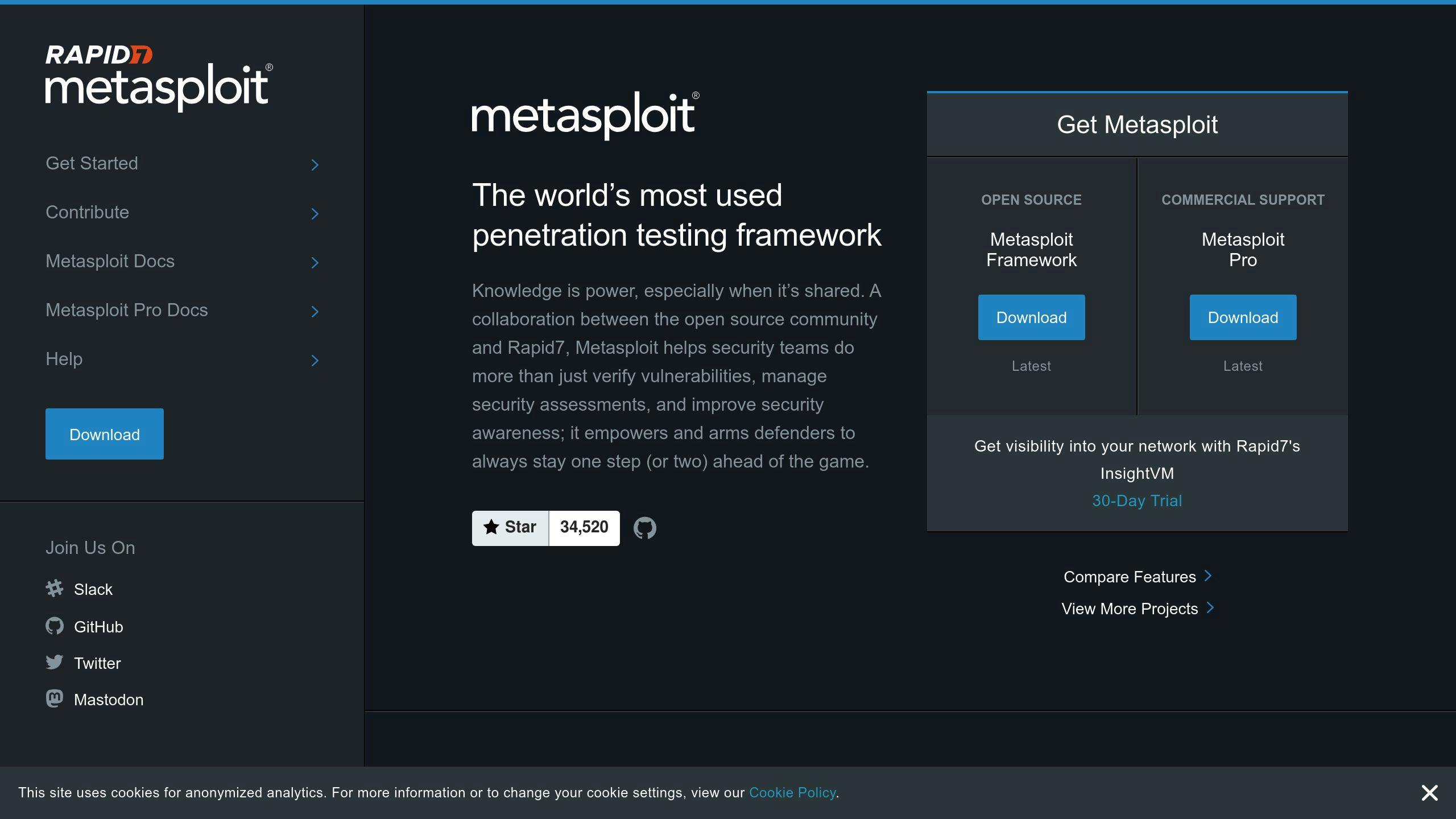Open the 30-Day Trial link
This screenshot has height=819, width=1456.
1137,500
